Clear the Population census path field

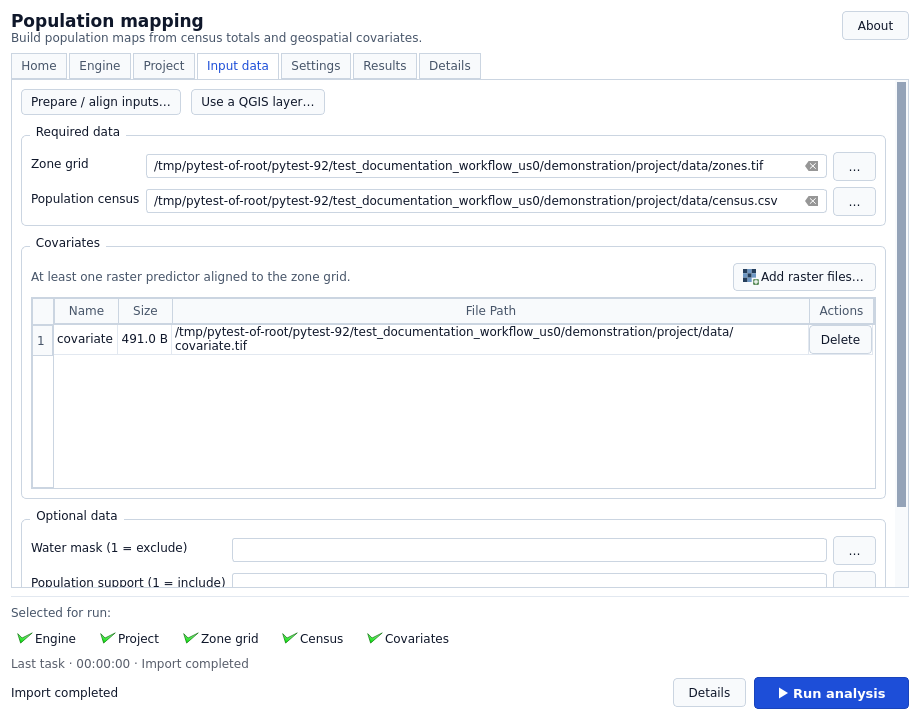pyautogui.click(x=812, y=201)
